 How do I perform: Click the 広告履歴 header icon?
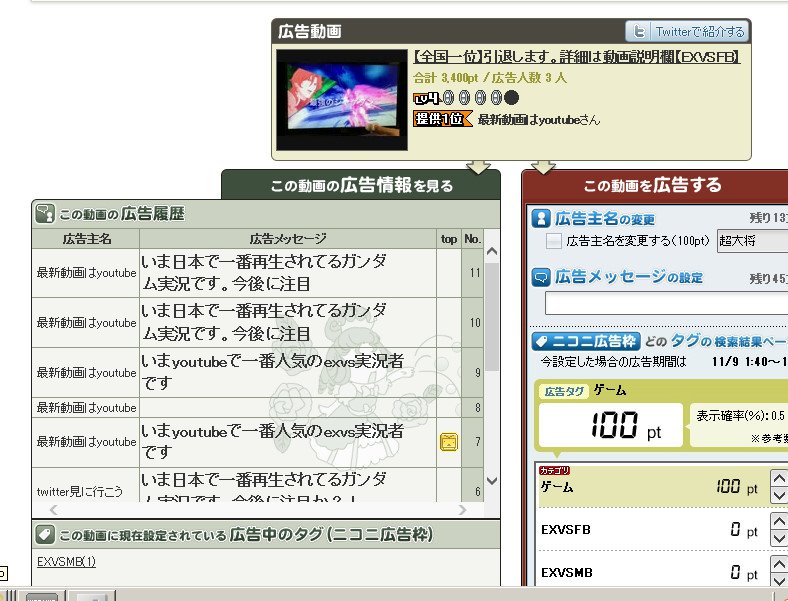coord(45,214)
